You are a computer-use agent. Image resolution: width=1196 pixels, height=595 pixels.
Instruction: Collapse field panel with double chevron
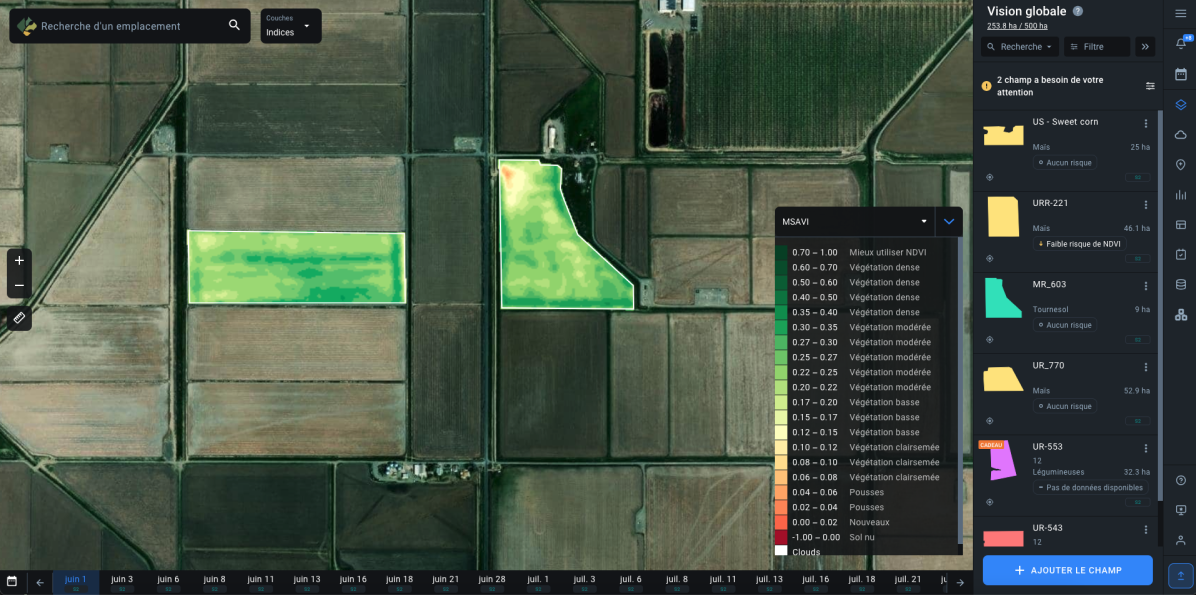[1145, 47]
